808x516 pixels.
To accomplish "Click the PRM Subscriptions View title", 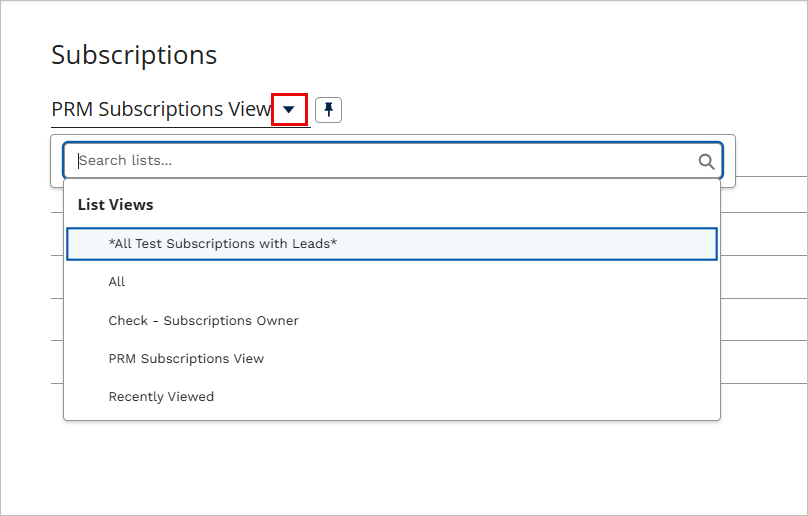I will click(x=161, y=109).
